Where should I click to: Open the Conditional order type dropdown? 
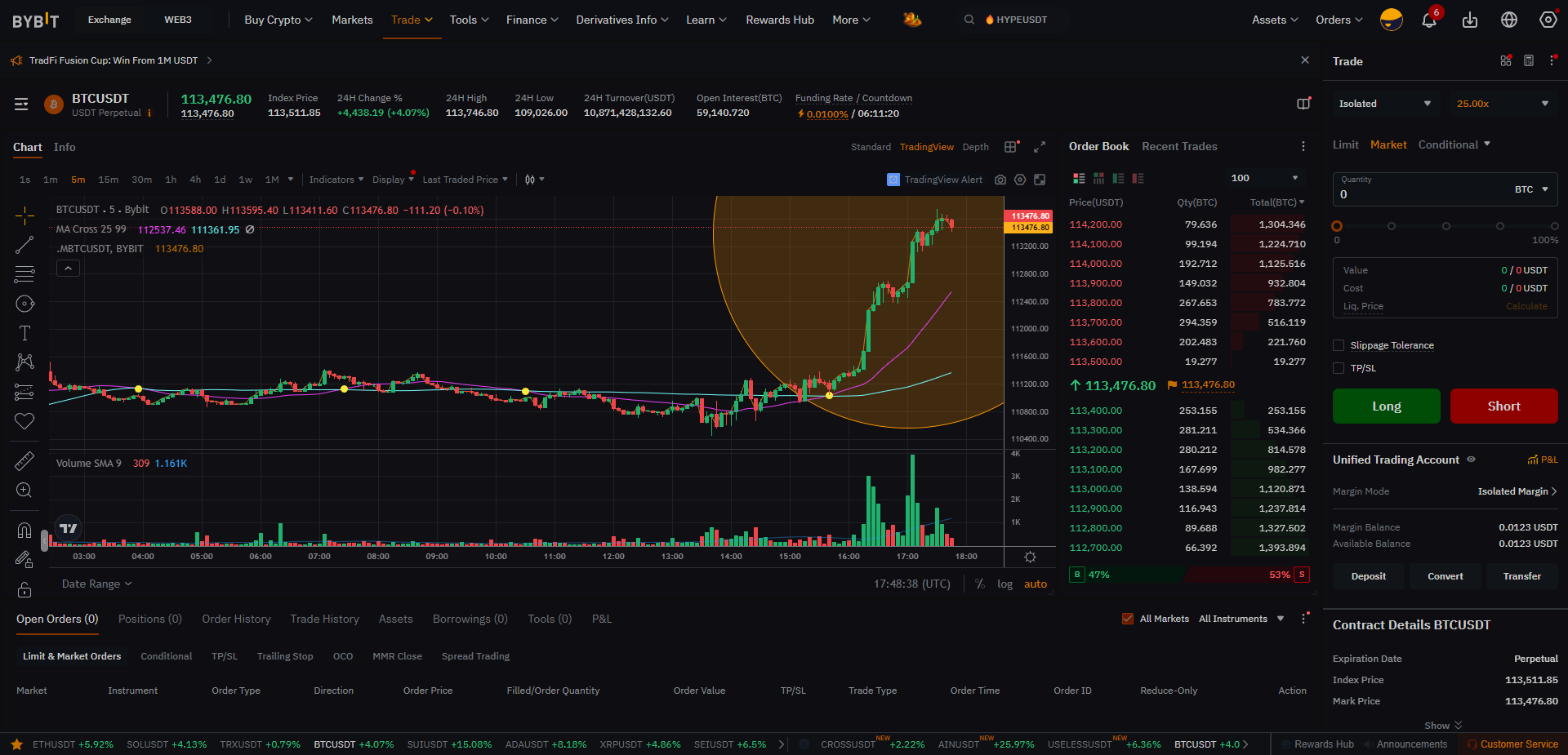click(1454, 144)
